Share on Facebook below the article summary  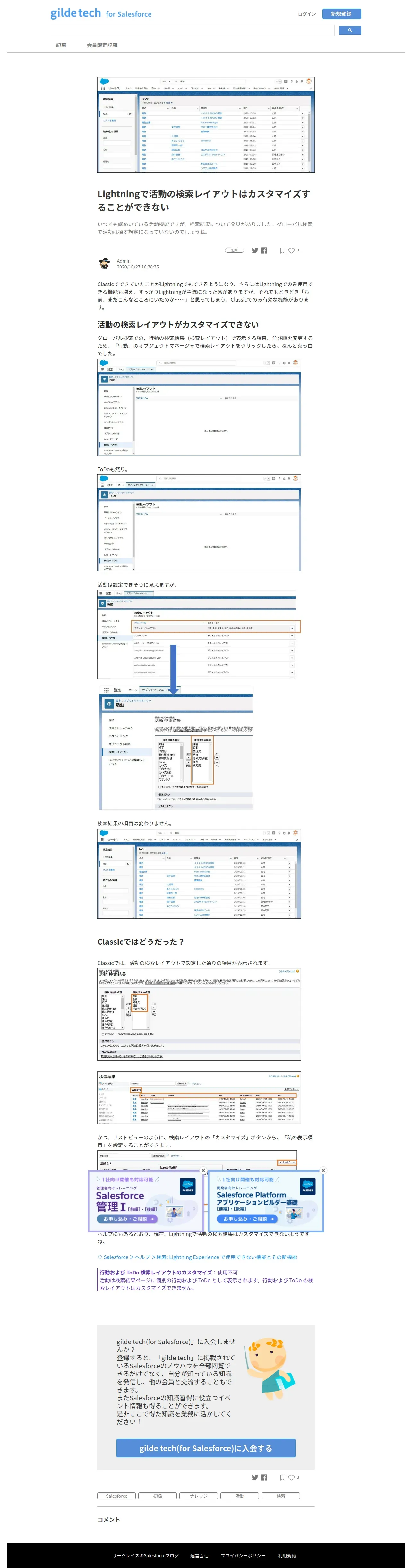(x=264, y=250)
